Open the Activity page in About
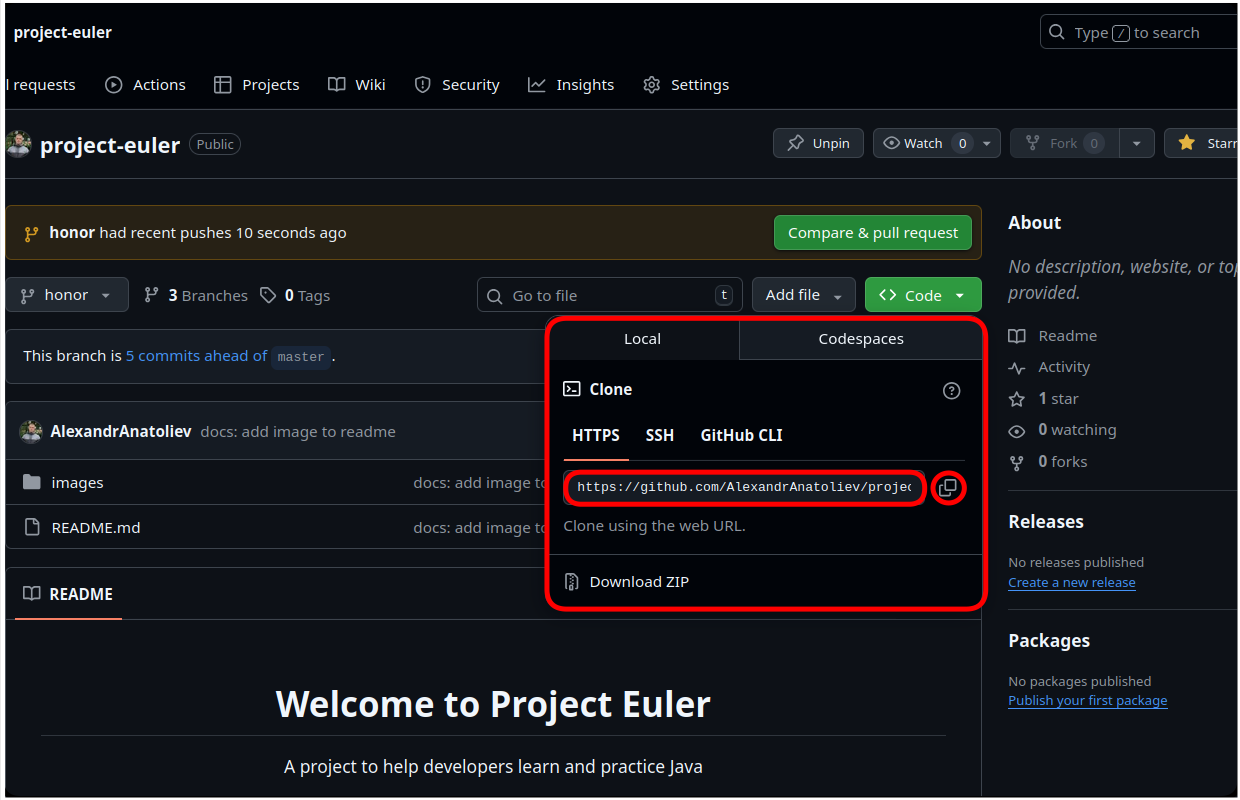1240x800 pixels. click(x=1063, y=368)
